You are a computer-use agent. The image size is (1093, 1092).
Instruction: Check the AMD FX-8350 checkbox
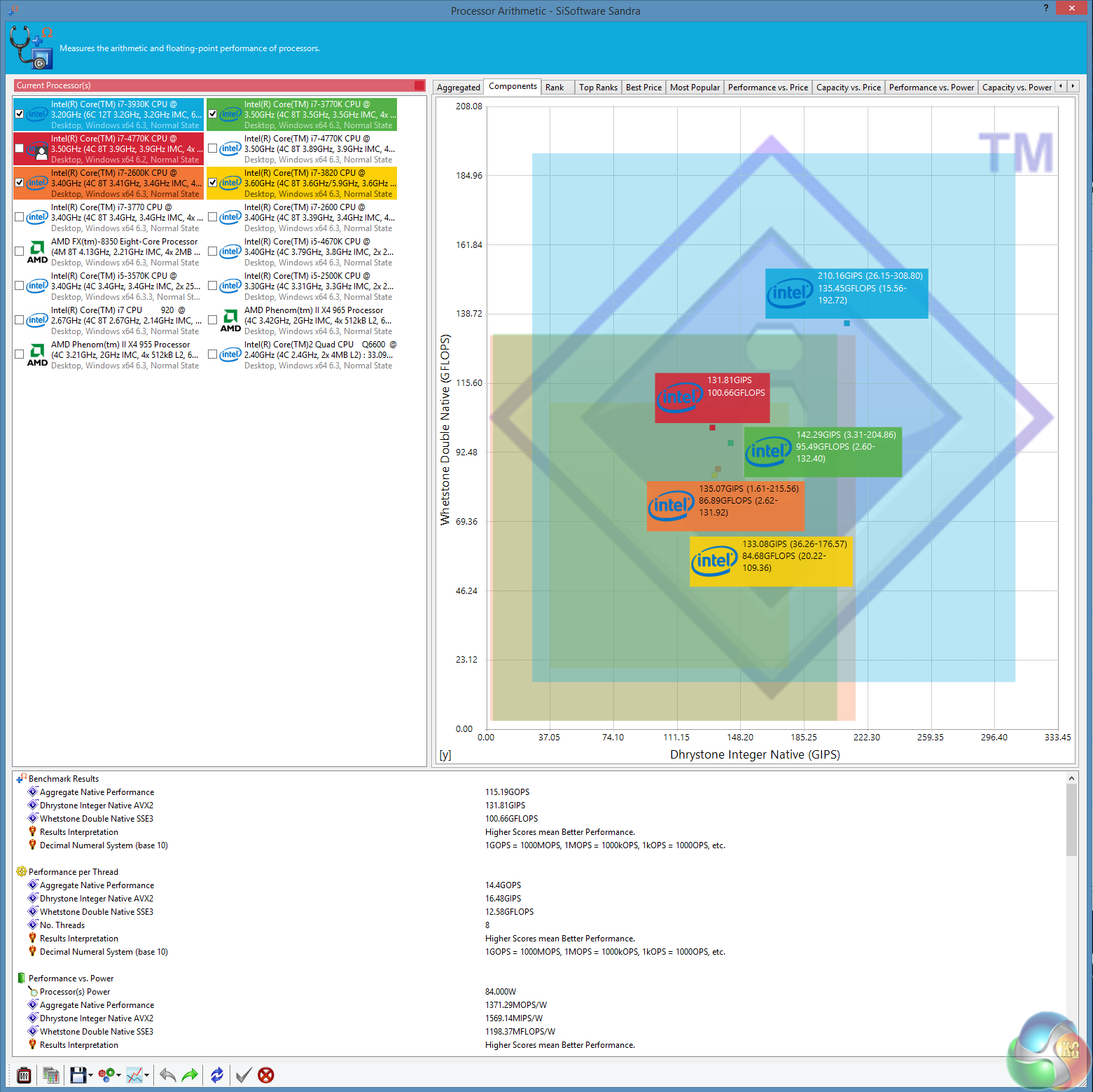tap(20, 251)
